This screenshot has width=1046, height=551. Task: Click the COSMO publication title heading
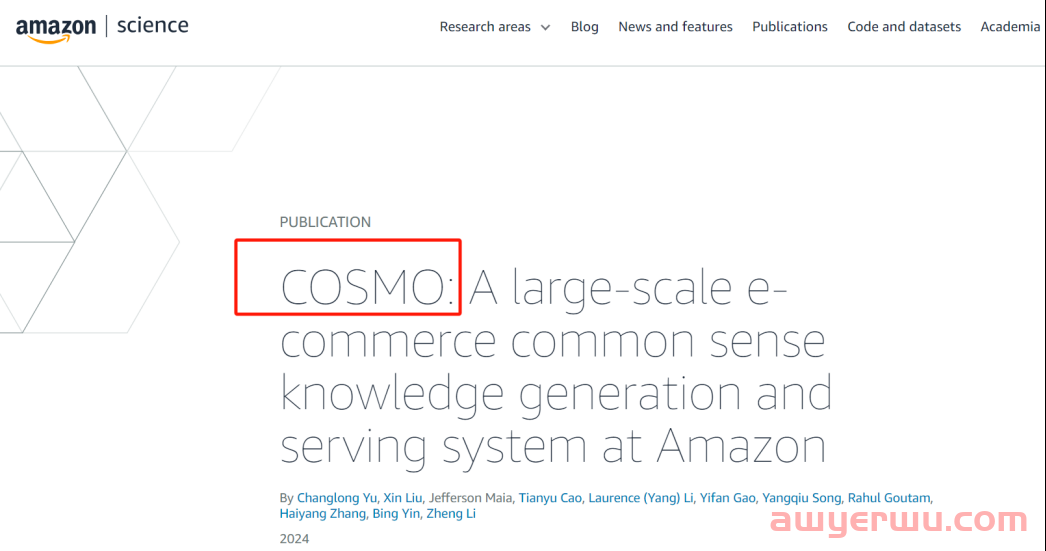pyautogui.click(x=556, y=366)
